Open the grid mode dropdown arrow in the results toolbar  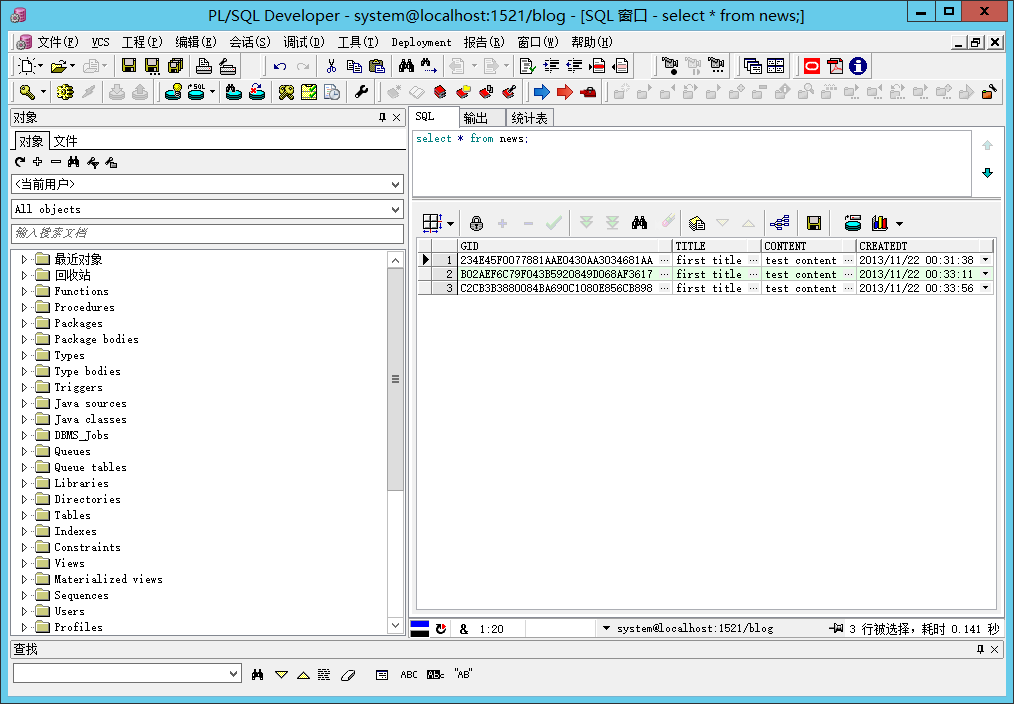click(x=451, y=224)
